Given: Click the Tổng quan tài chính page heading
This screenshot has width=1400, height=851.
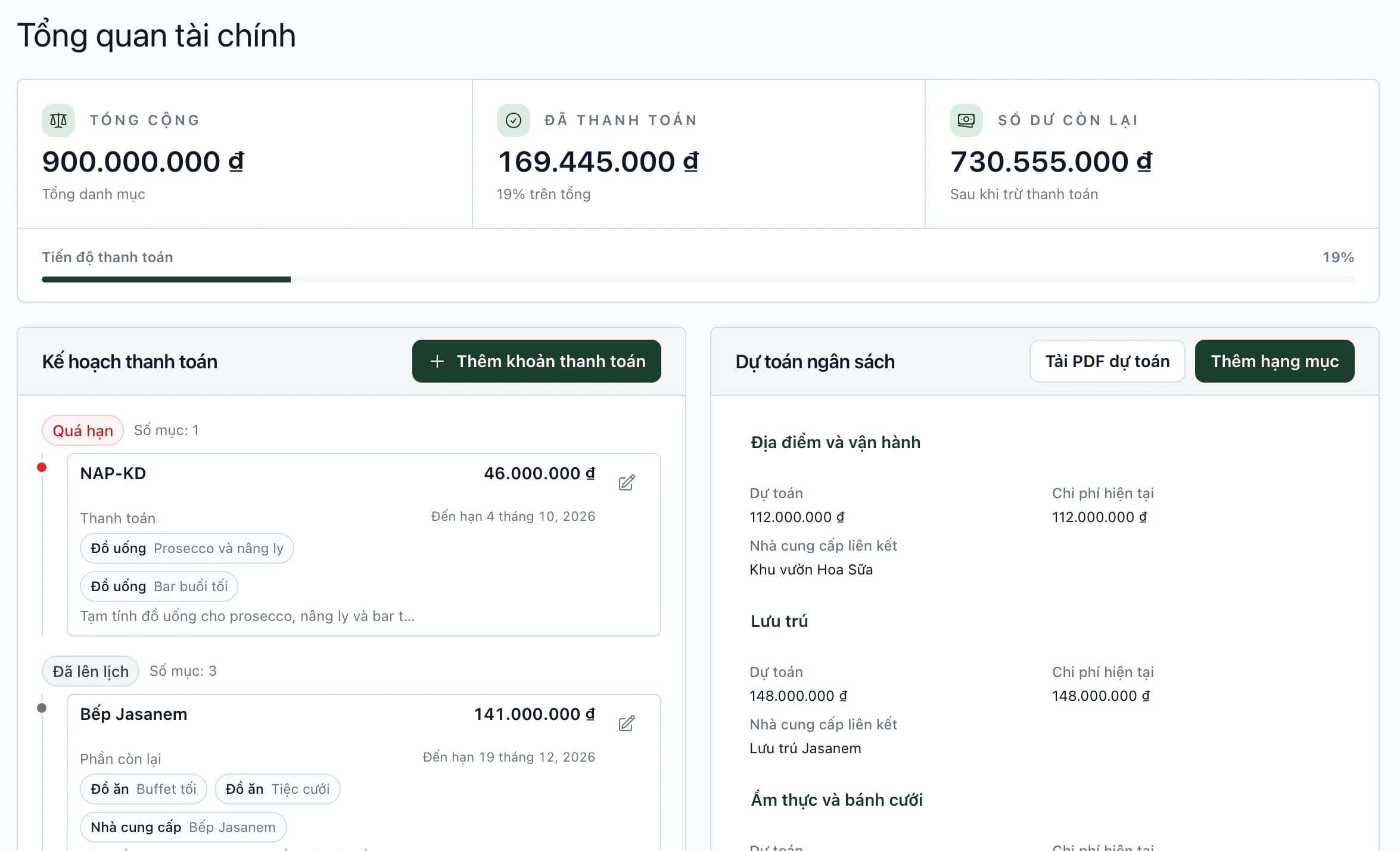Looking at the screenshot, I should (x=157, y=35).
